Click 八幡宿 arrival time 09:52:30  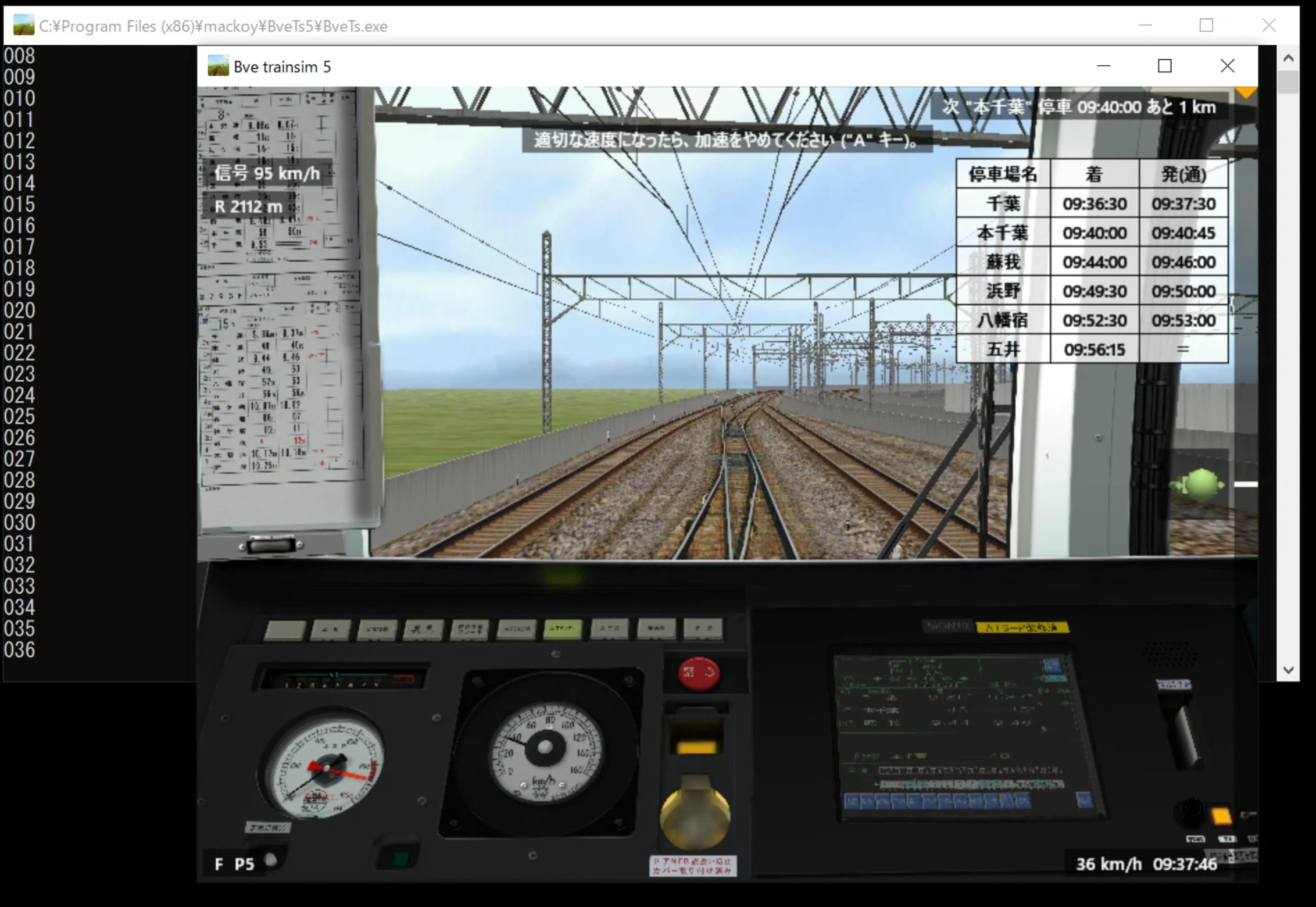[1095, 320]
